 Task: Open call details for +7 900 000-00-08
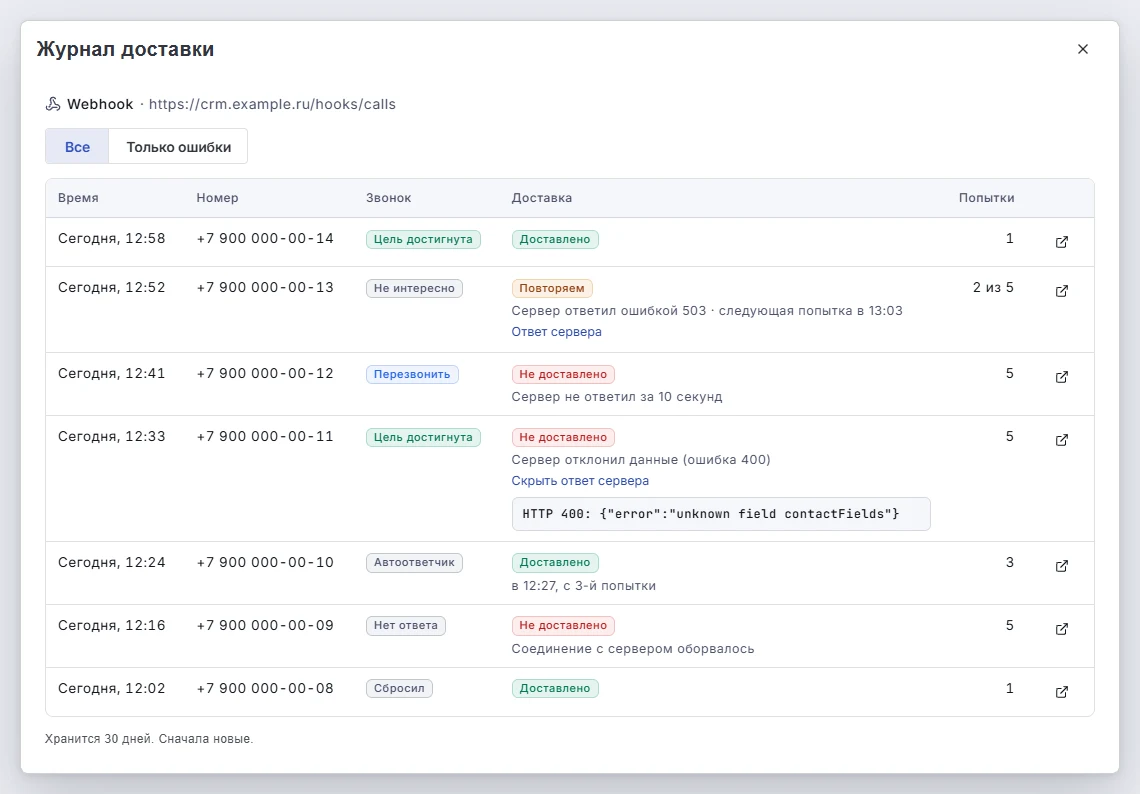coord(1061,691)
